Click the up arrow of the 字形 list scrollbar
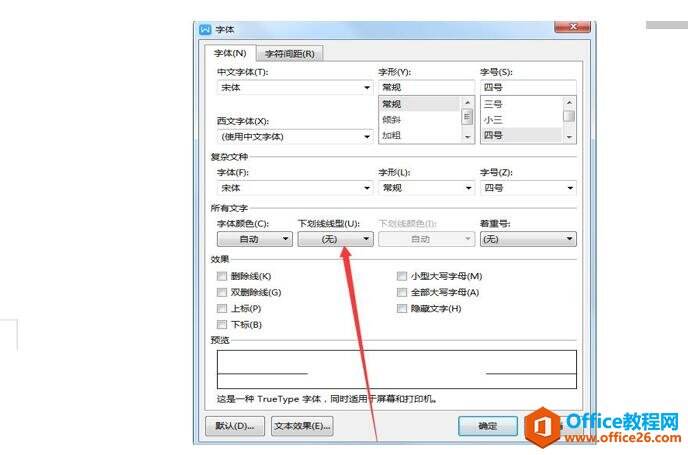The width and height of the screenshot is (688, 455). (467, 102)
